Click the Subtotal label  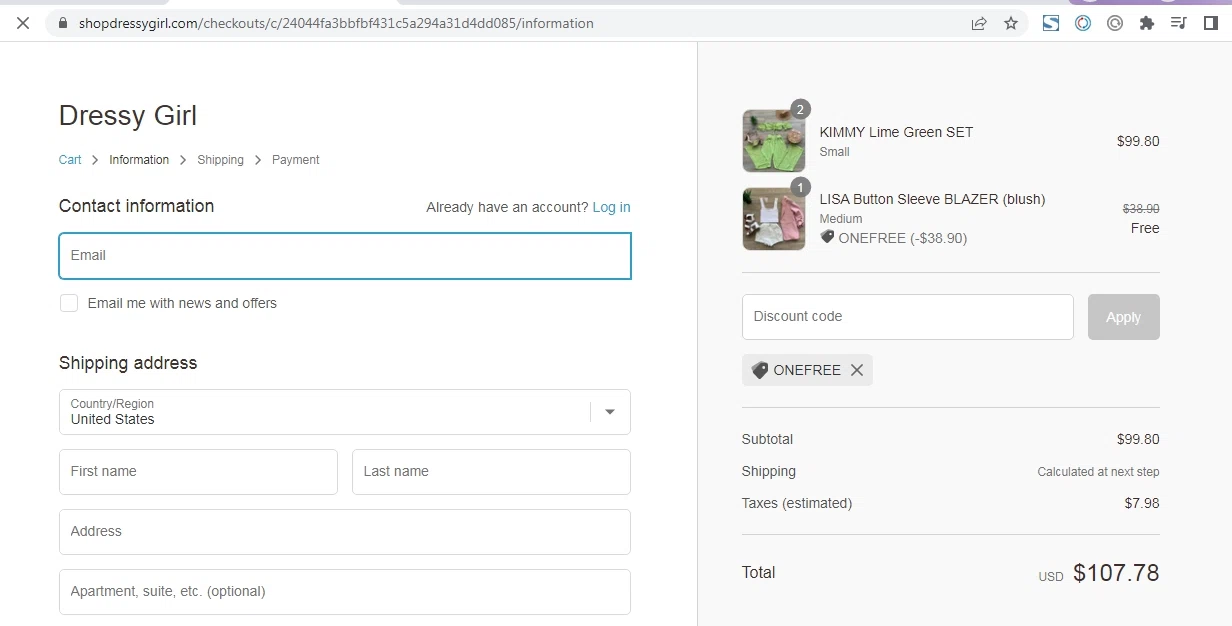(767, 439)
